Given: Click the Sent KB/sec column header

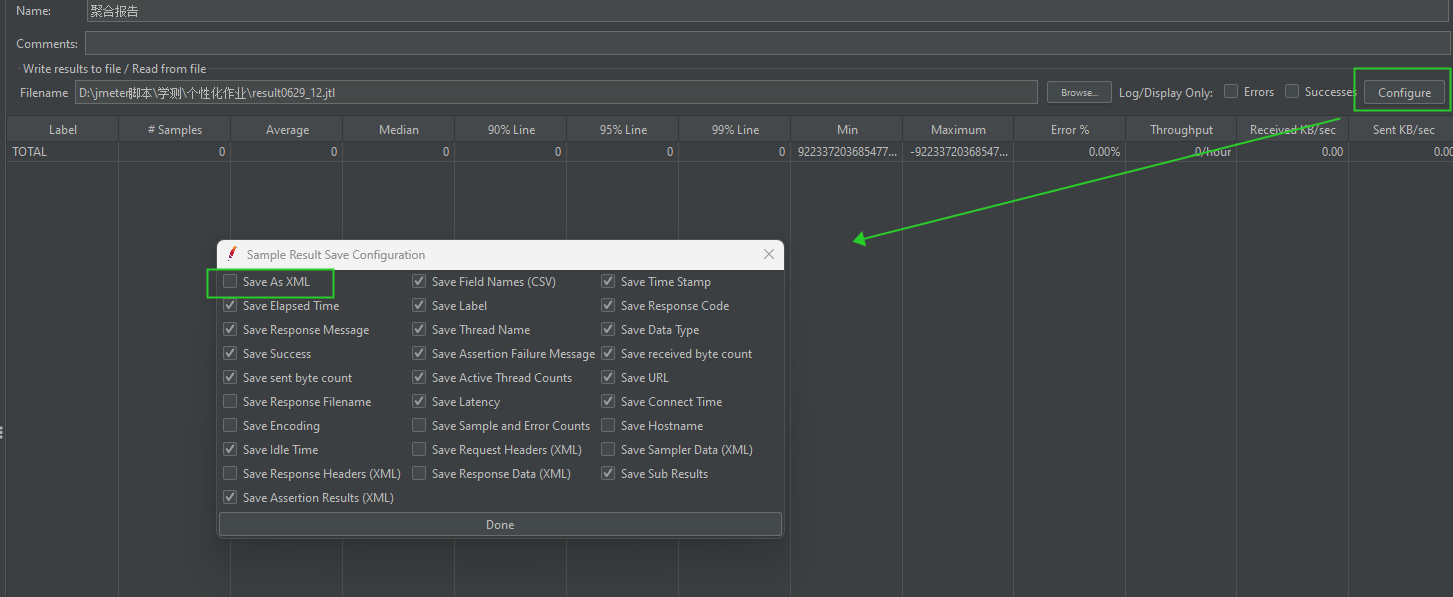Looking at the screenshot, I should 1401,130.
